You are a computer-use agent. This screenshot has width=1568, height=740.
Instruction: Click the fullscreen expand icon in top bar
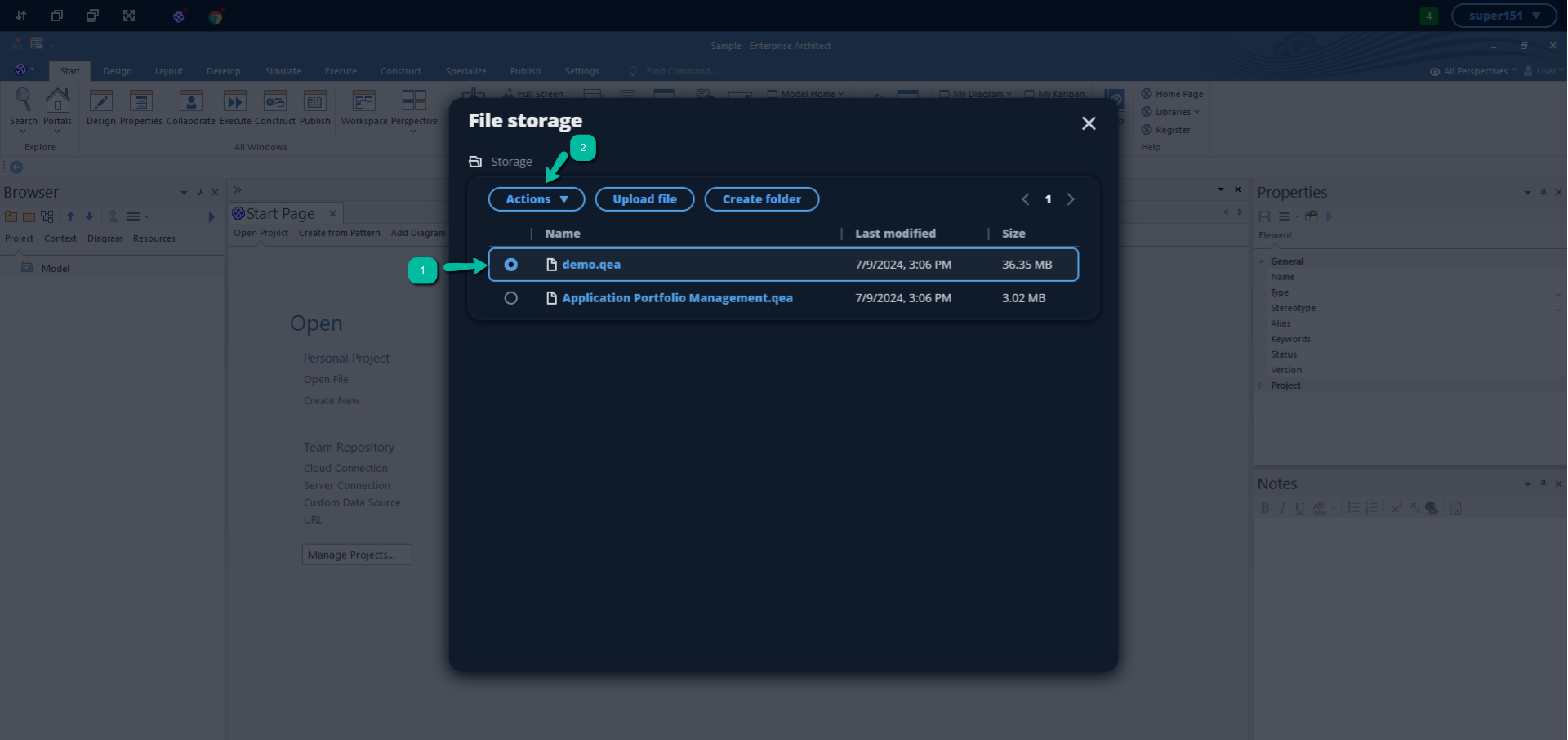tap(129, 16)
